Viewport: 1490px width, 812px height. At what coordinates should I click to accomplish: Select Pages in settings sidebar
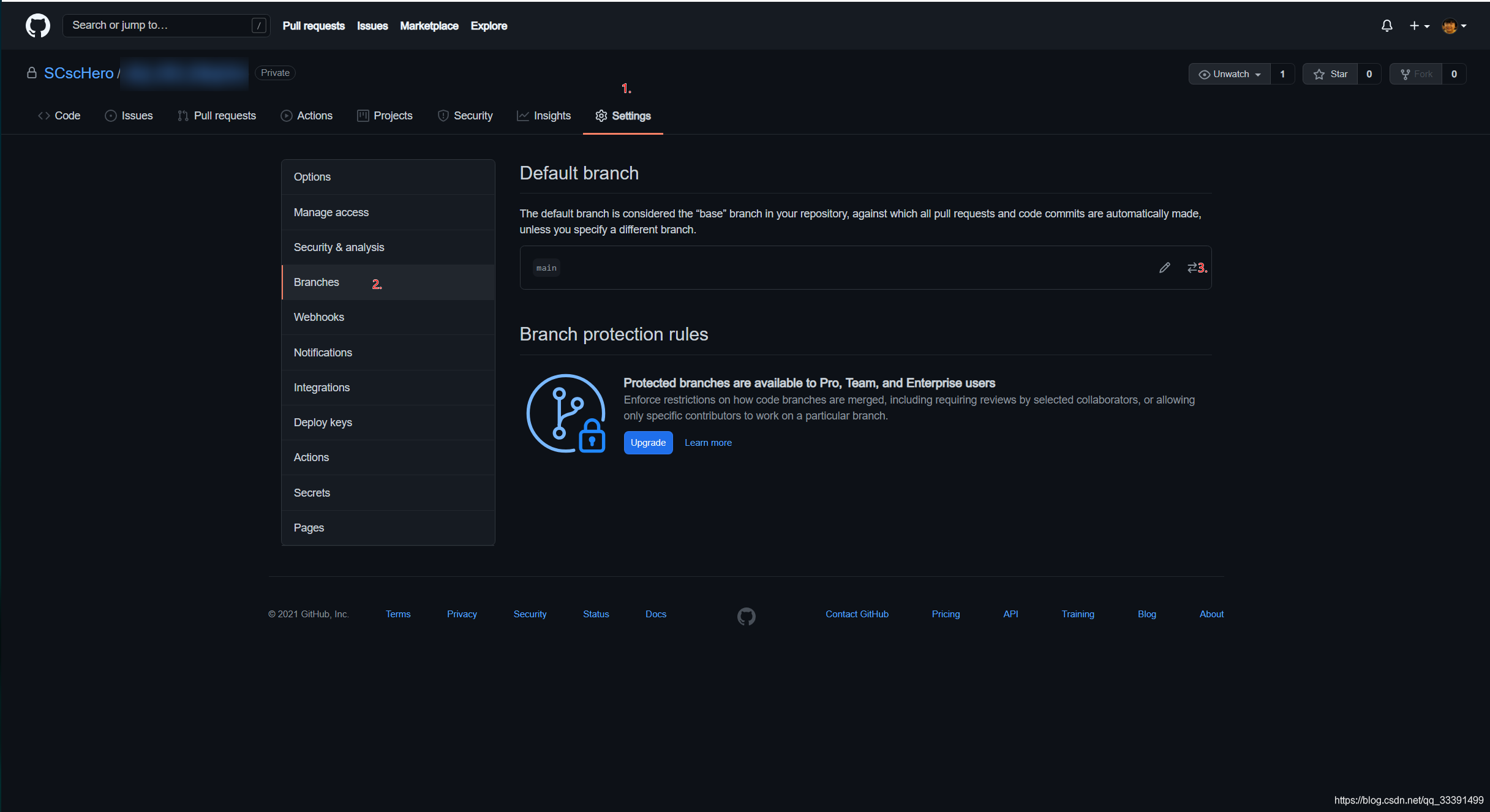(388, 528)
